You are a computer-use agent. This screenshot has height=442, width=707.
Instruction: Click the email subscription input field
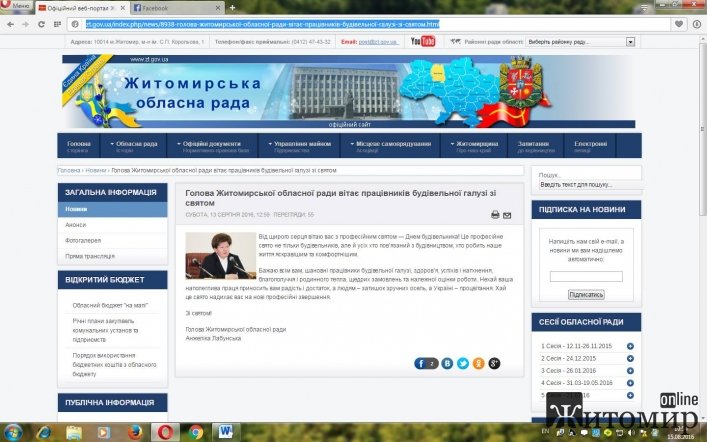pos(585,276)
